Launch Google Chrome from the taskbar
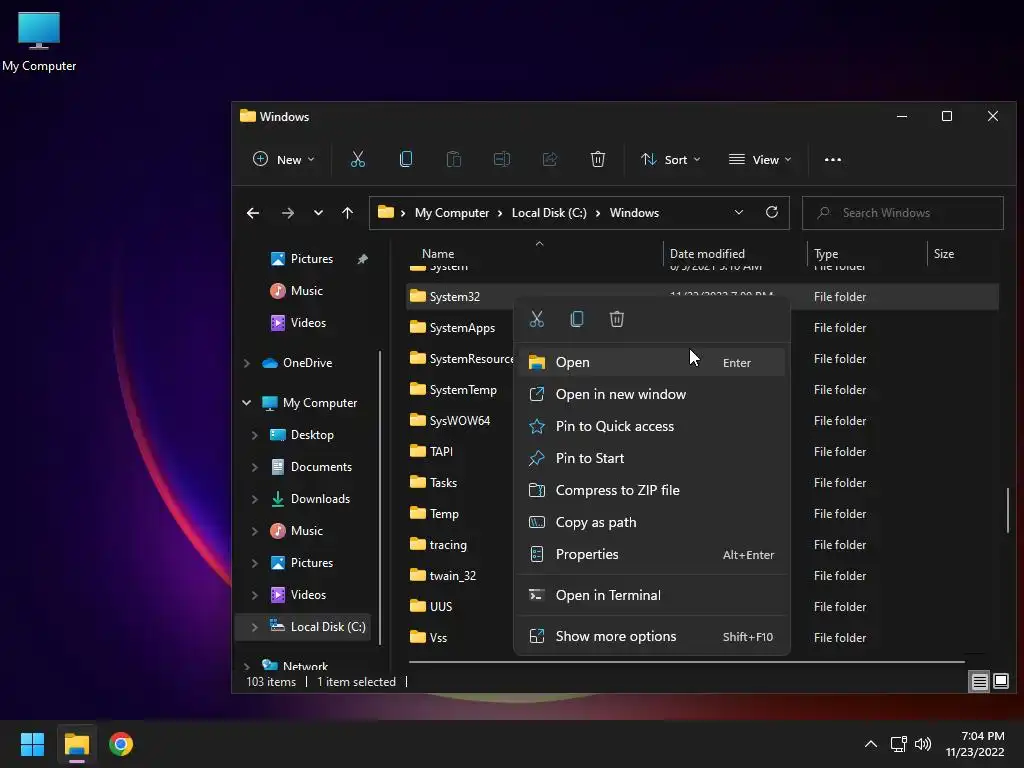Viewport: 1024px width, 768px height. tap(121, 744)
